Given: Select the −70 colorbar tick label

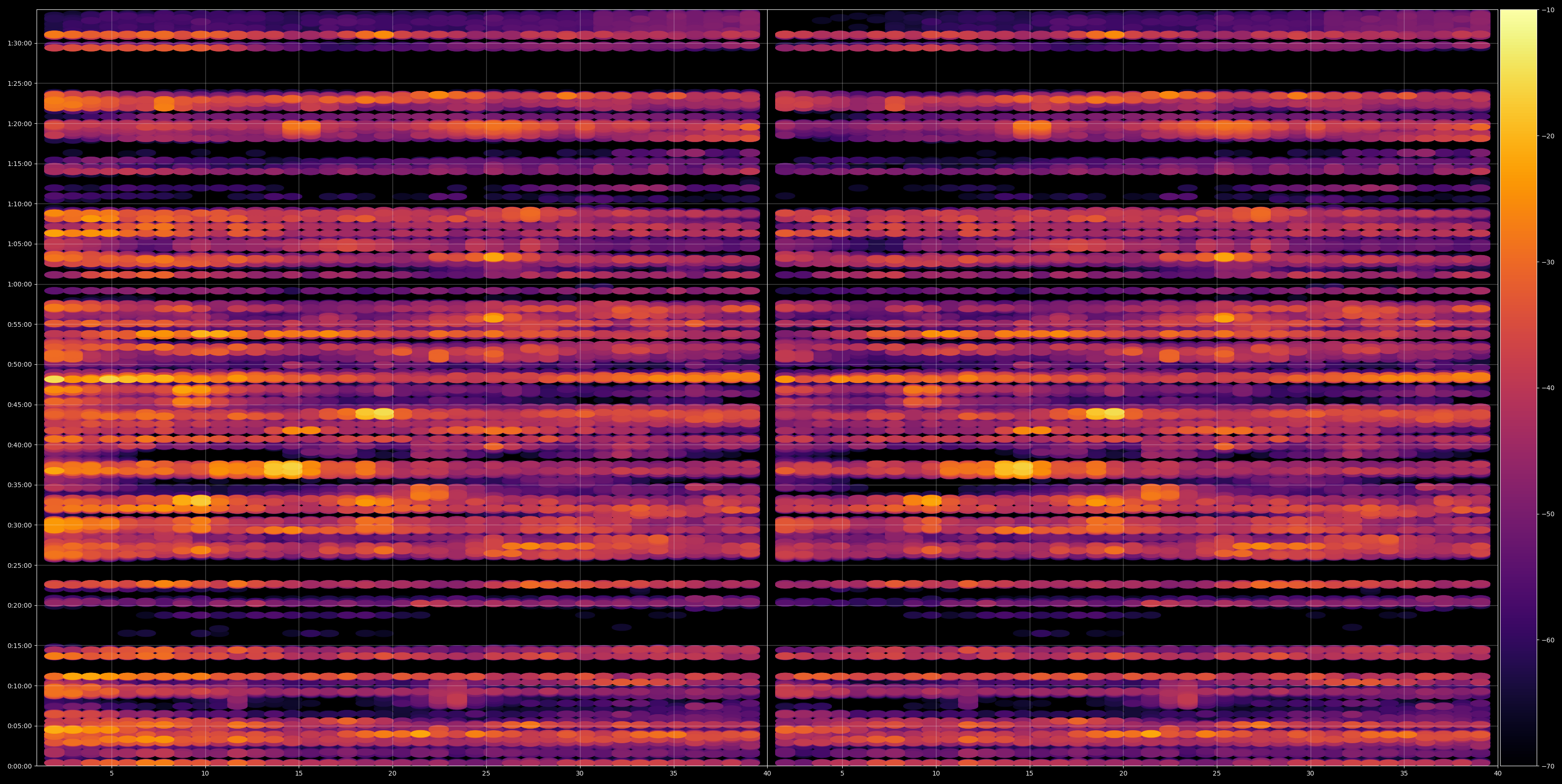Looking at the screenshot, I should click(x=1547, y=766).
